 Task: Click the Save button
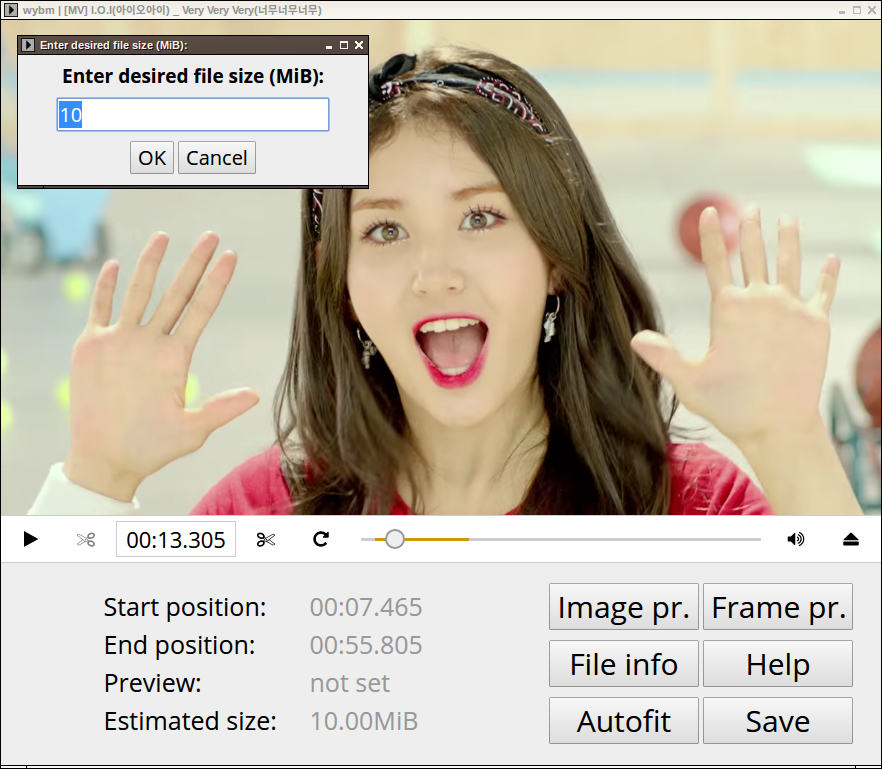pyautogui.click(x=778, y=721)
